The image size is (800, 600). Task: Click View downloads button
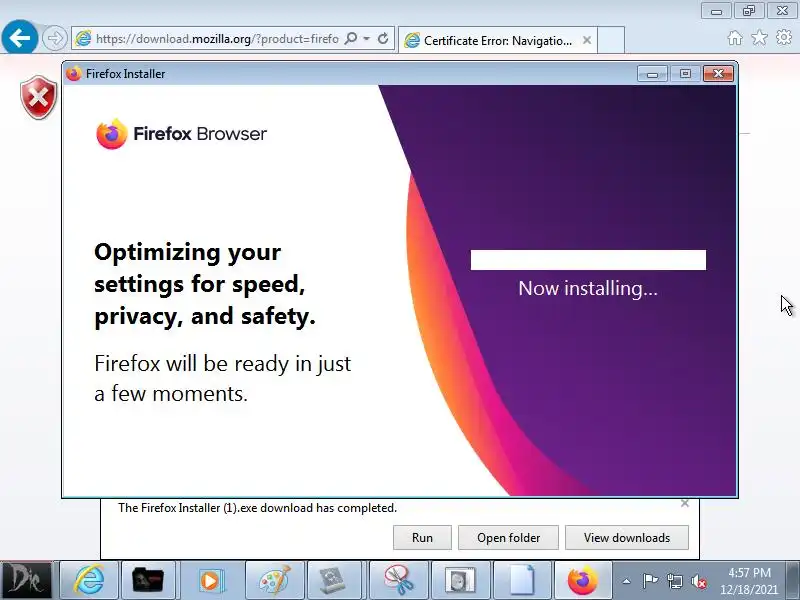tap(627, 538)
